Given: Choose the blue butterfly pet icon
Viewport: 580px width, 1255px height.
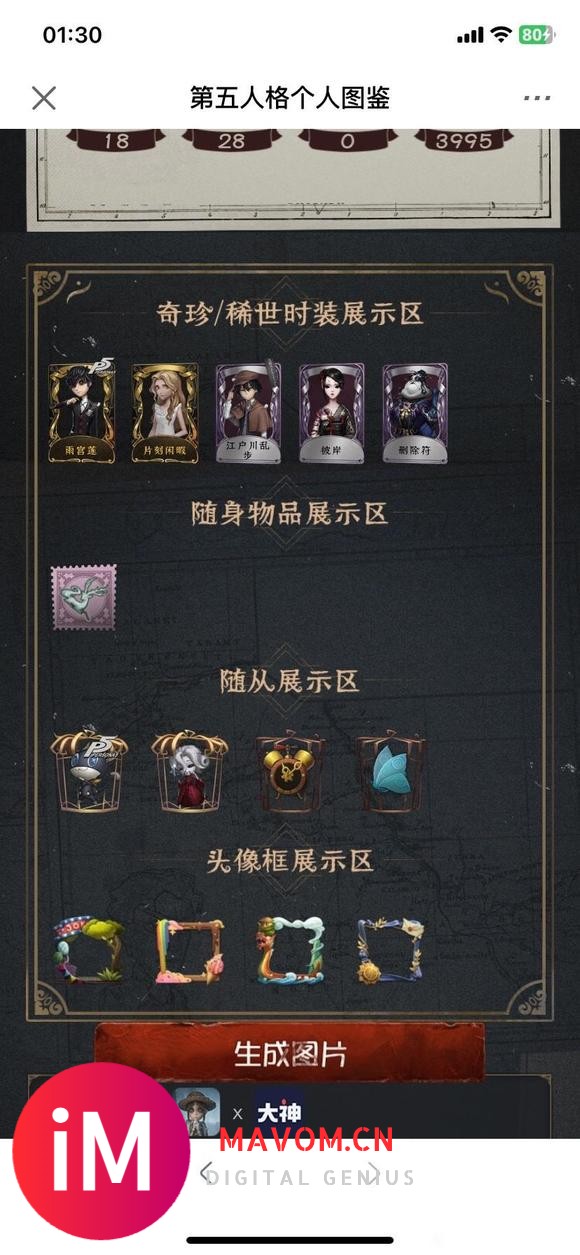Looking at the screenshot, I should click(391, 772).
